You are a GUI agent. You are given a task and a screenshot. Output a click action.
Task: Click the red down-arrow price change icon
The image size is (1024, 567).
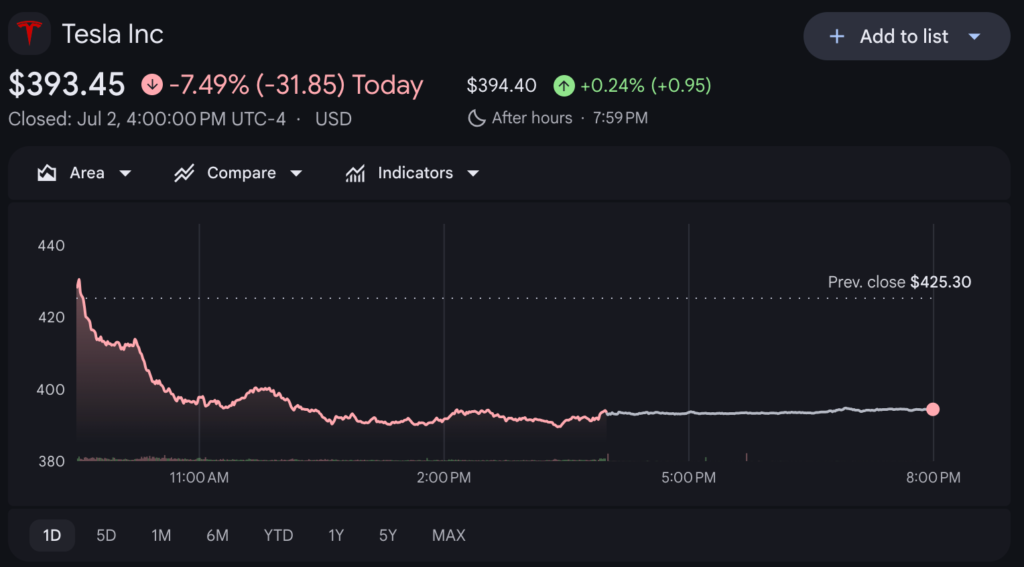pos(152,85)
